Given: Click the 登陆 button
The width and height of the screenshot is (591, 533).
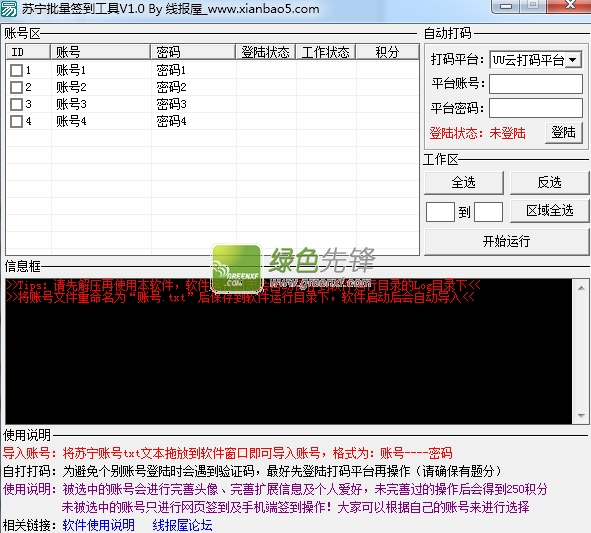Looking at the screenshot, I should [563, 133].
